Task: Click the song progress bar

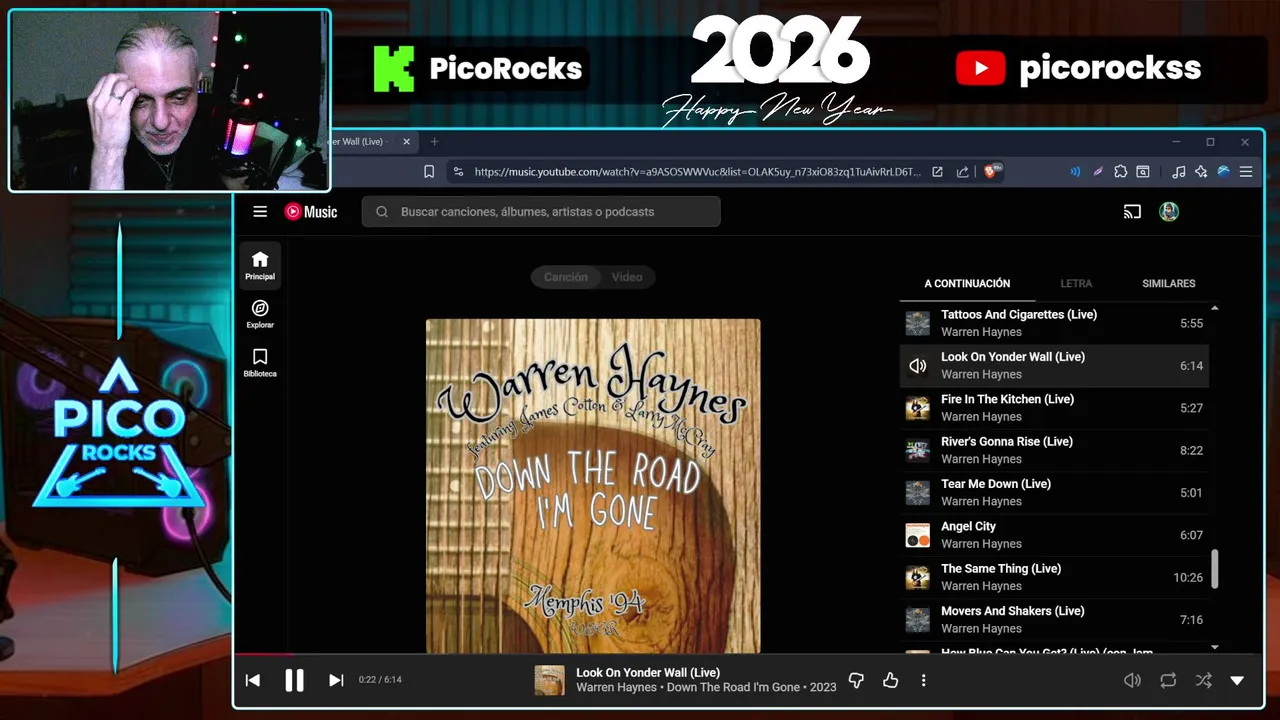Action: pyautogui.click(x=749, y=655)
